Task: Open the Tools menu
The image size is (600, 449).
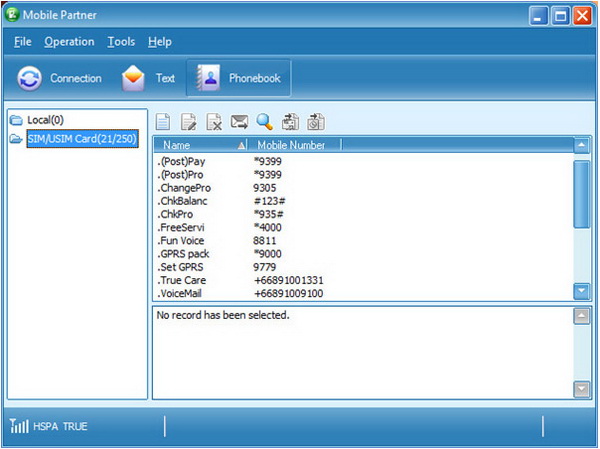Action: [x=121, y=42]
